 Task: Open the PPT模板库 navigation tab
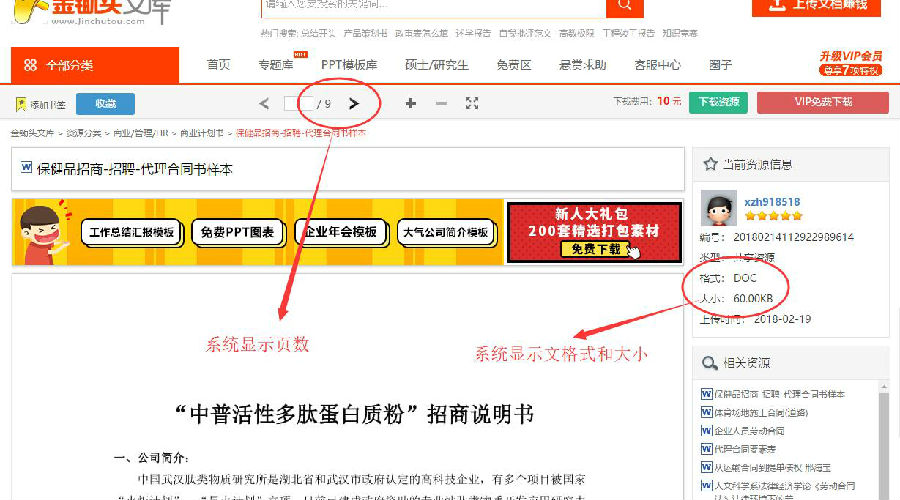coord(349,65)
